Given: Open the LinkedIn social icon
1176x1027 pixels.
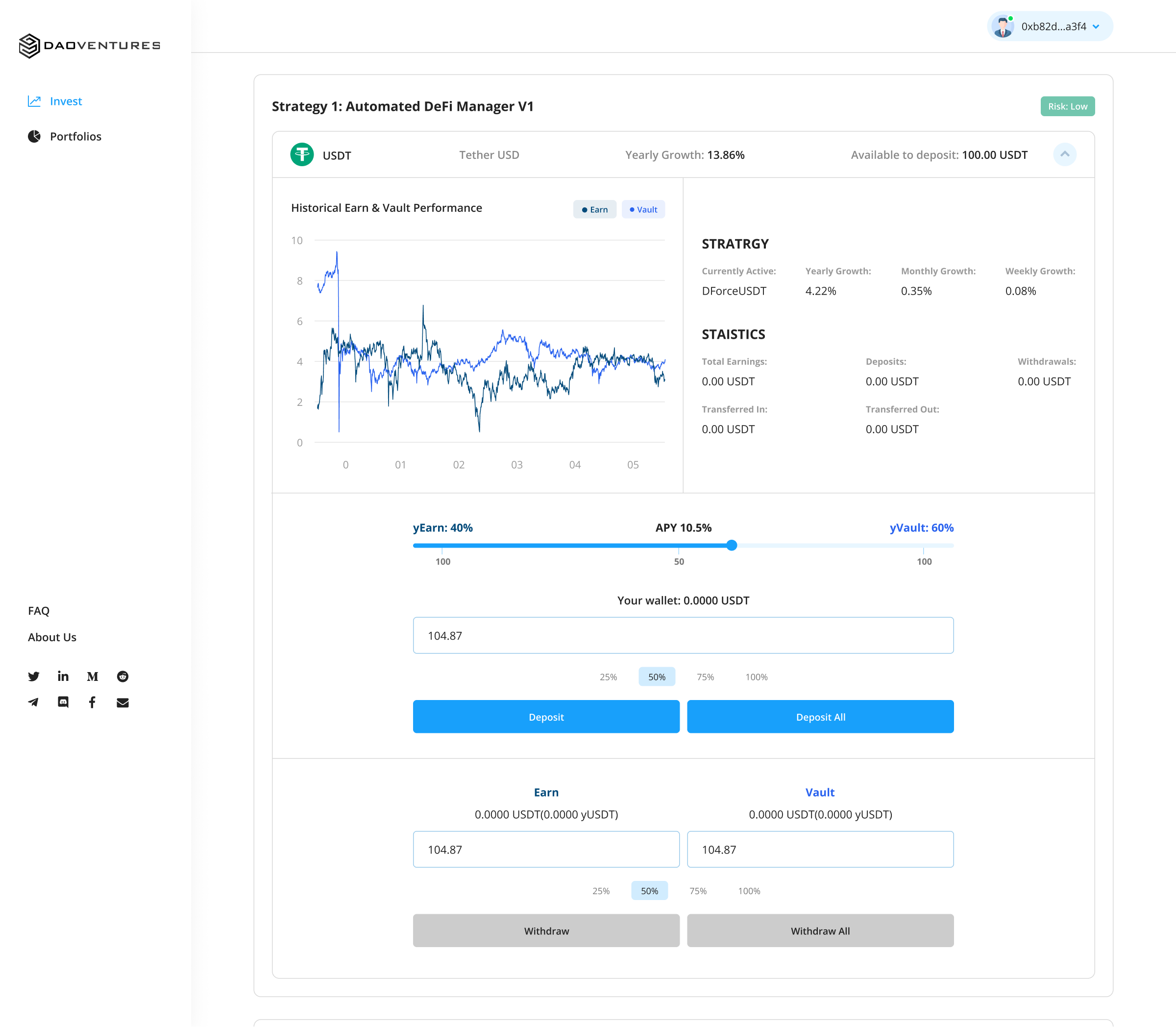Looking at the screenshot, I should click(63, 677).
